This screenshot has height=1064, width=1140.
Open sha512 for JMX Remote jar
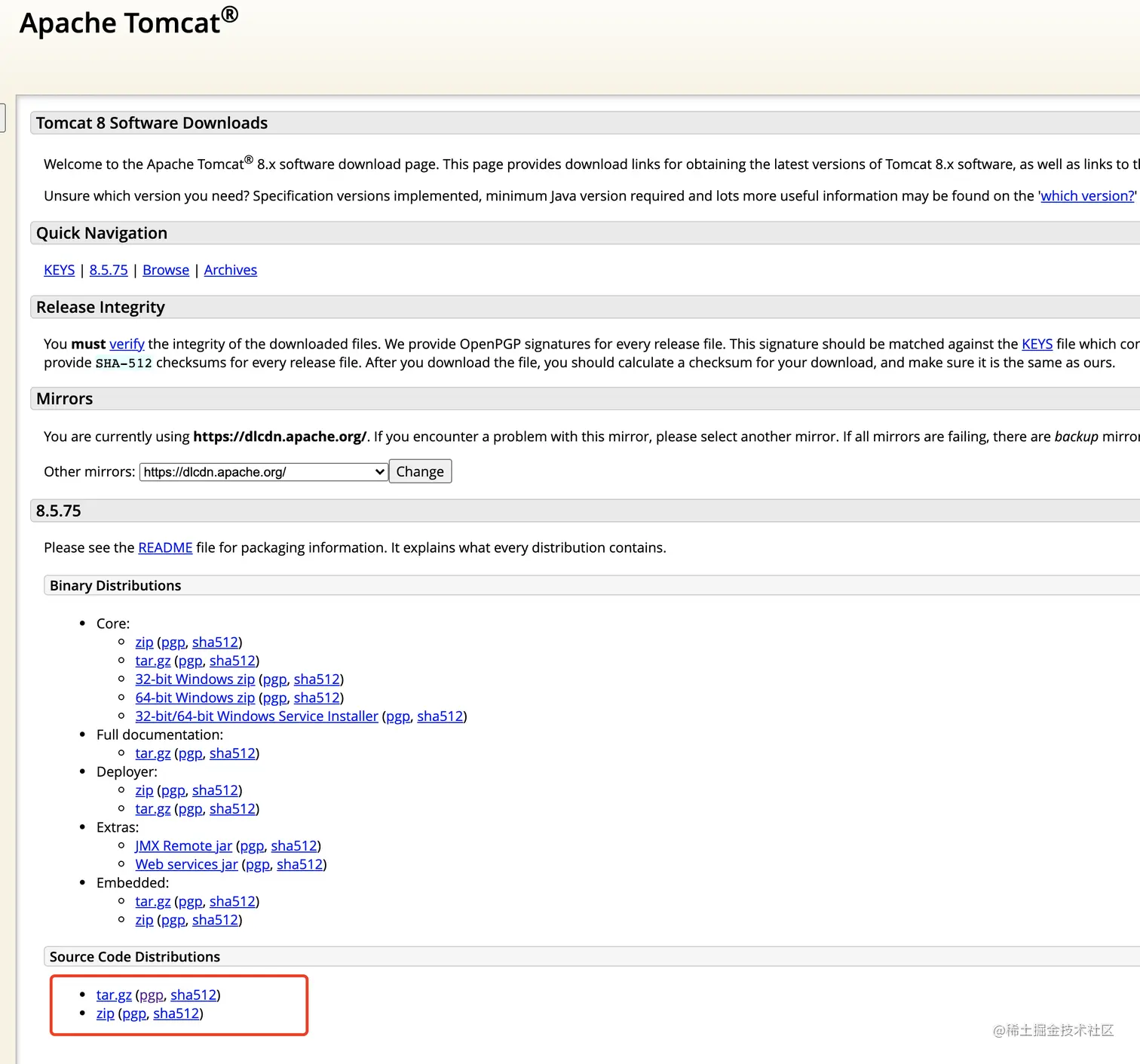pyautogui.click(x=294, y=846)
